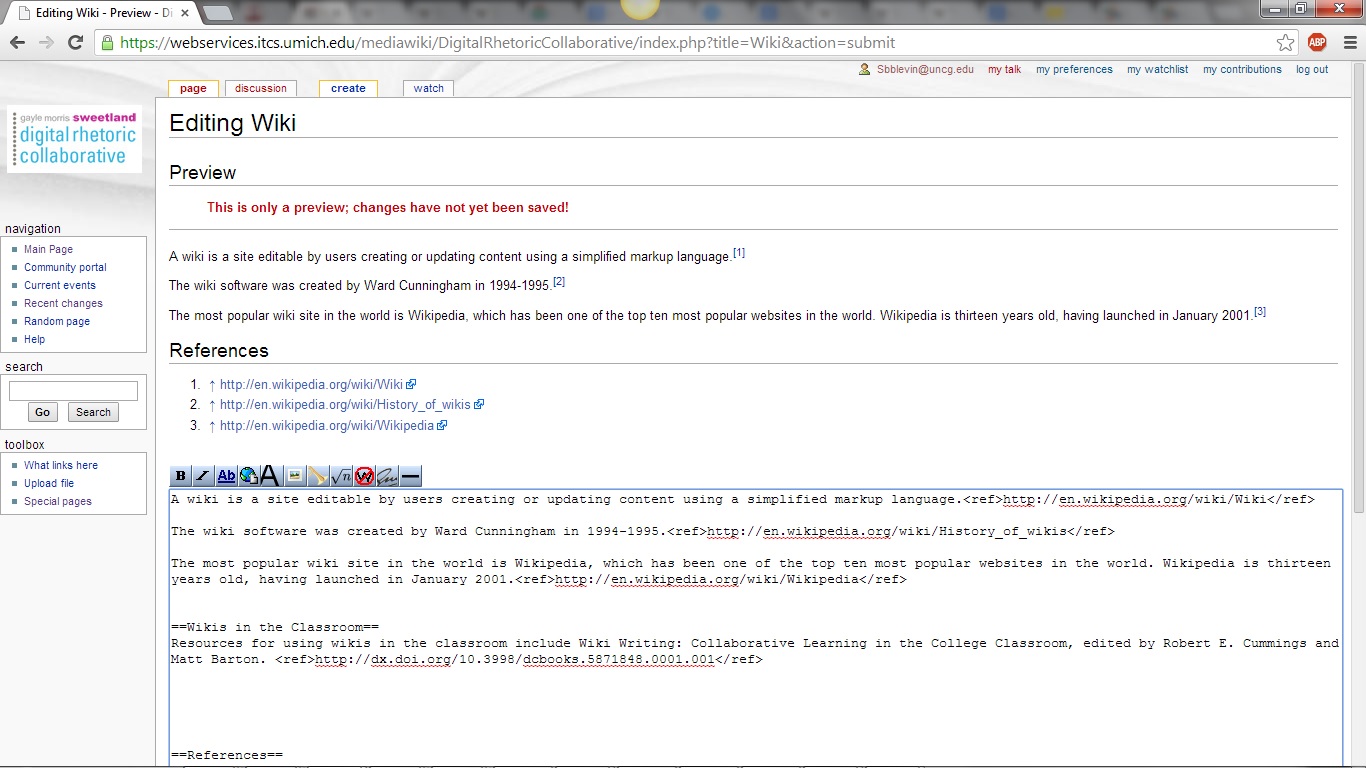Open Sbblevin@uncg.edu user page
1366x768 pixels.
tap(925, 70)
